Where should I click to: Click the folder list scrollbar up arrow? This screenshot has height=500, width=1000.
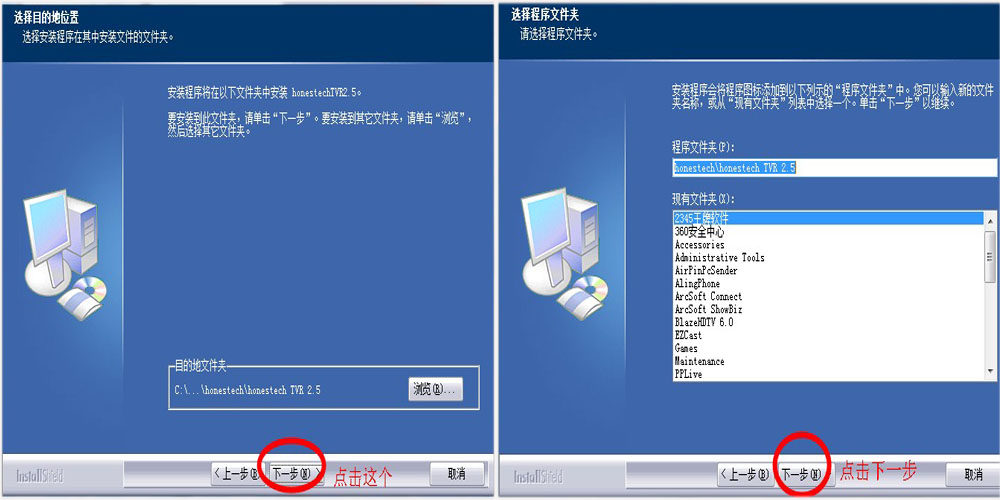(990, 221)
